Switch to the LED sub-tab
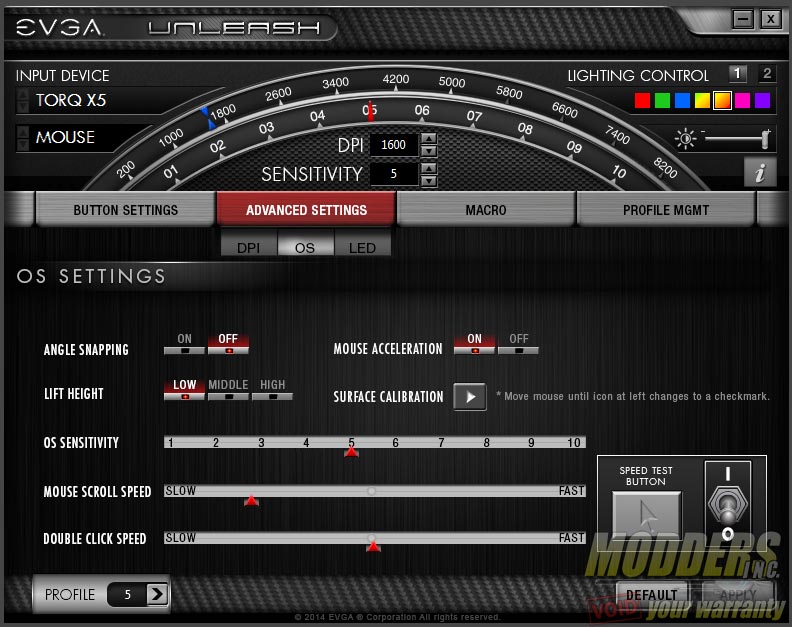 [x=362, y=248]
